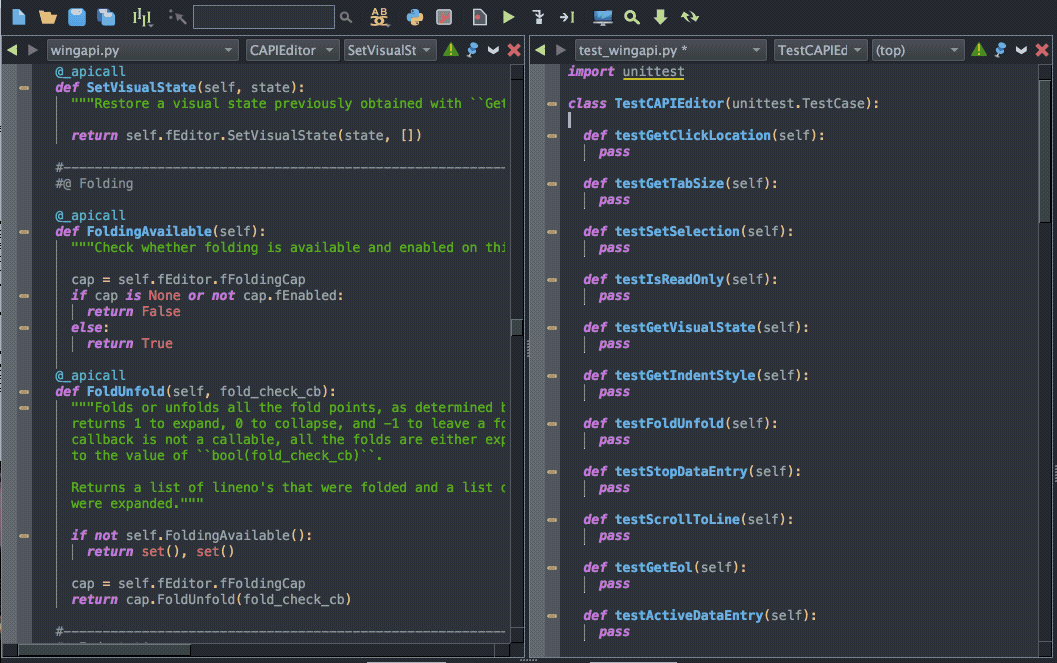The image size is (1057, 663).
Task: Save all files using stacked disks icon
Action: pos(106,17)
